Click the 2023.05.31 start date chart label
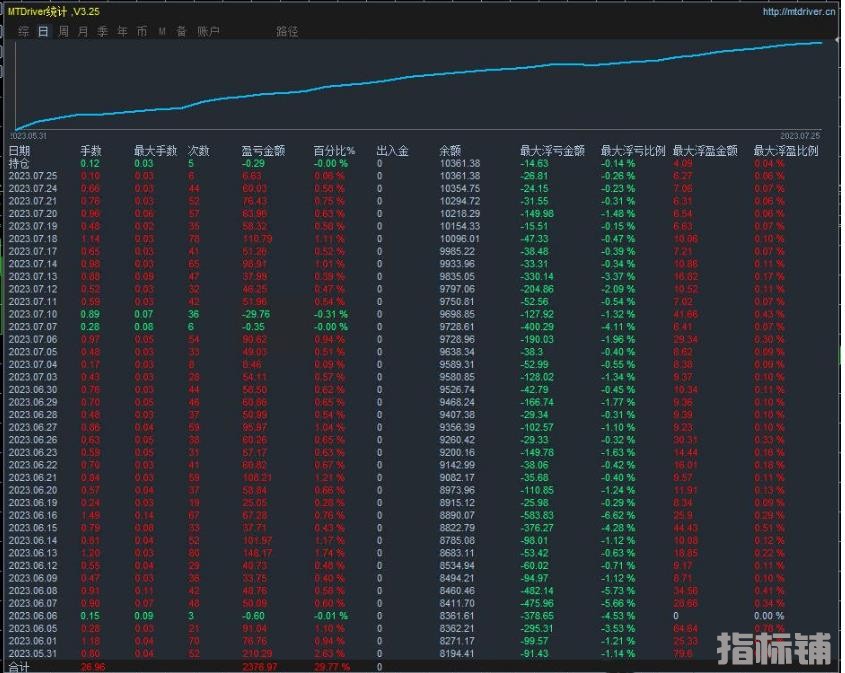The height and width of the screenshot is (673, 845). 30,135
